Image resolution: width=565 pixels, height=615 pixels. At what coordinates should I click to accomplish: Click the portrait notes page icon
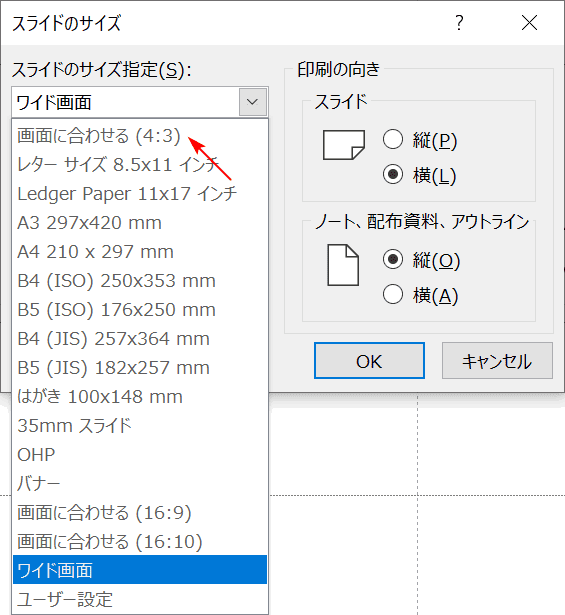pos(343,265)
